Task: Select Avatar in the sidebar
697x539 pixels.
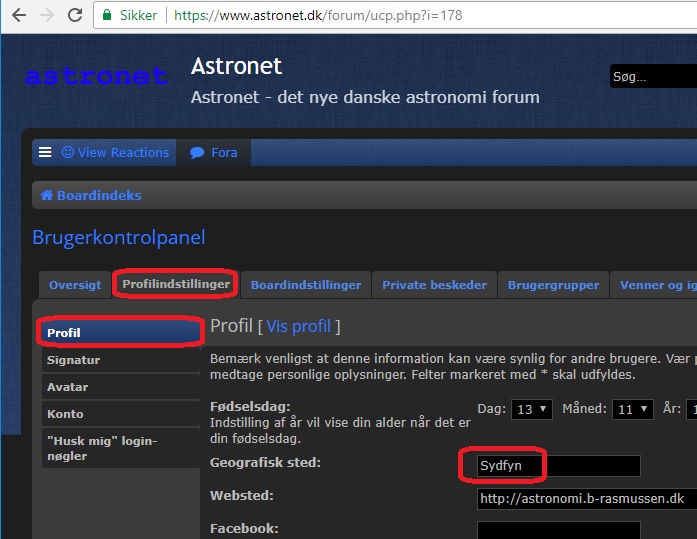Action: coord(120,387)
